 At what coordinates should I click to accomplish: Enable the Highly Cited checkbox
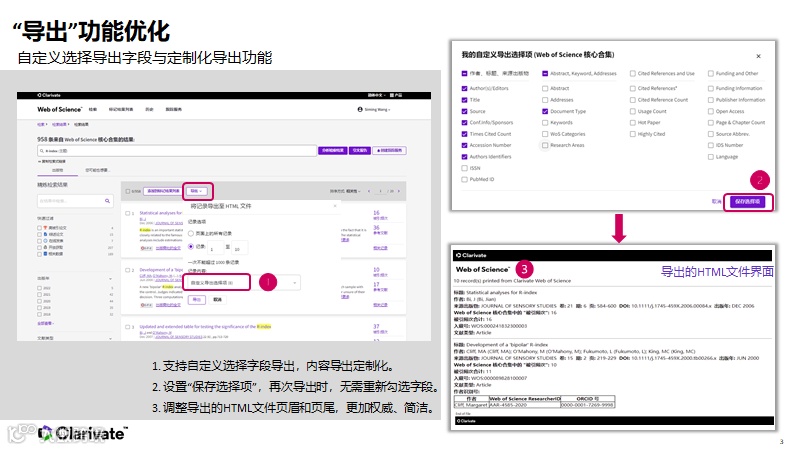tap(633, 134)
